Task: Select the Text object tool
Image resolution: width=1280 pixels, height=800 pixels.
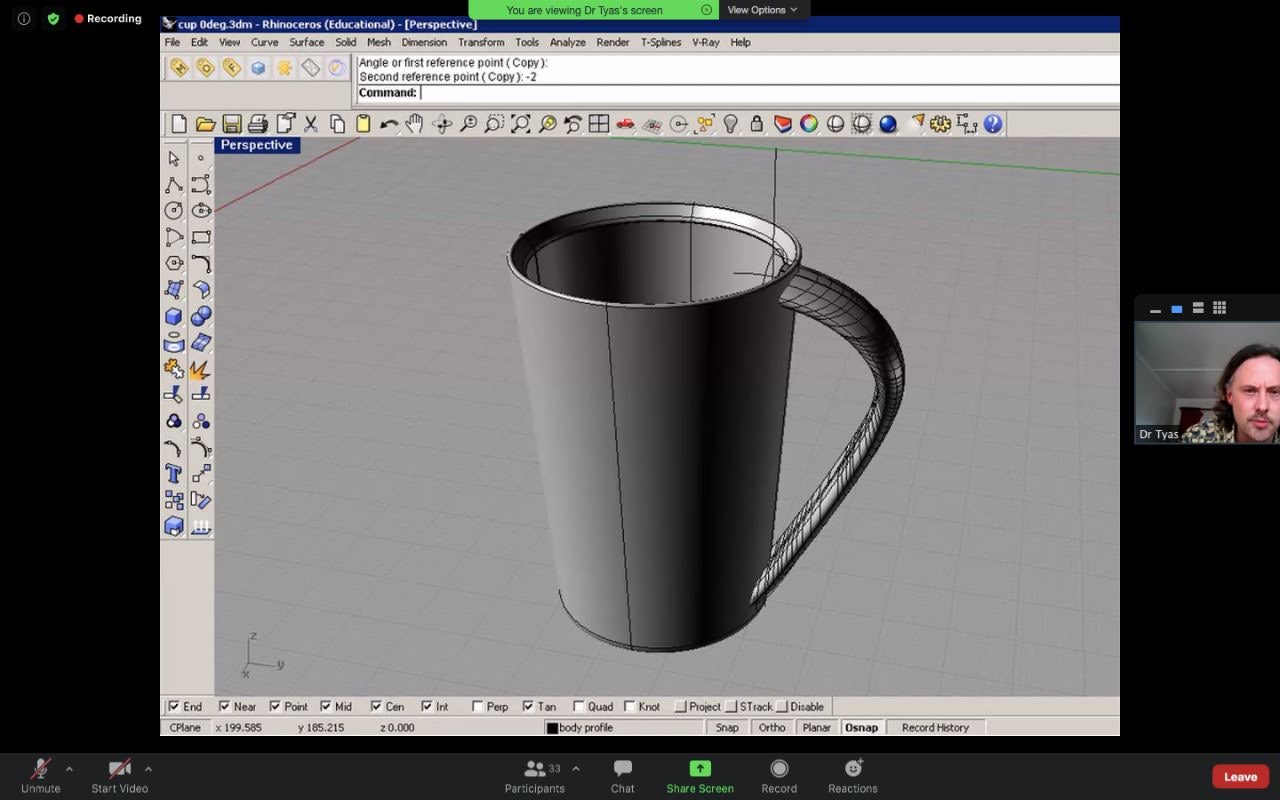Action: pos(174,474)
